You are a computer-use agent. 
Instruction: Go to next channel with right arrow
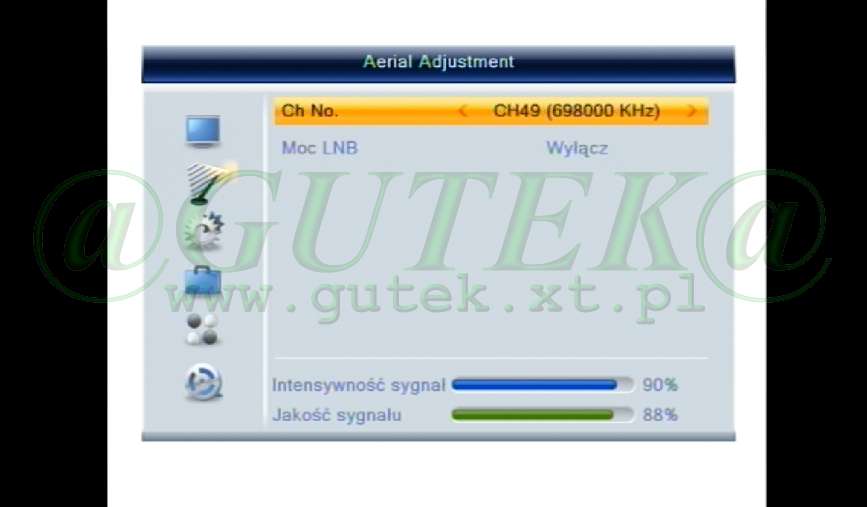click(692, 111)
